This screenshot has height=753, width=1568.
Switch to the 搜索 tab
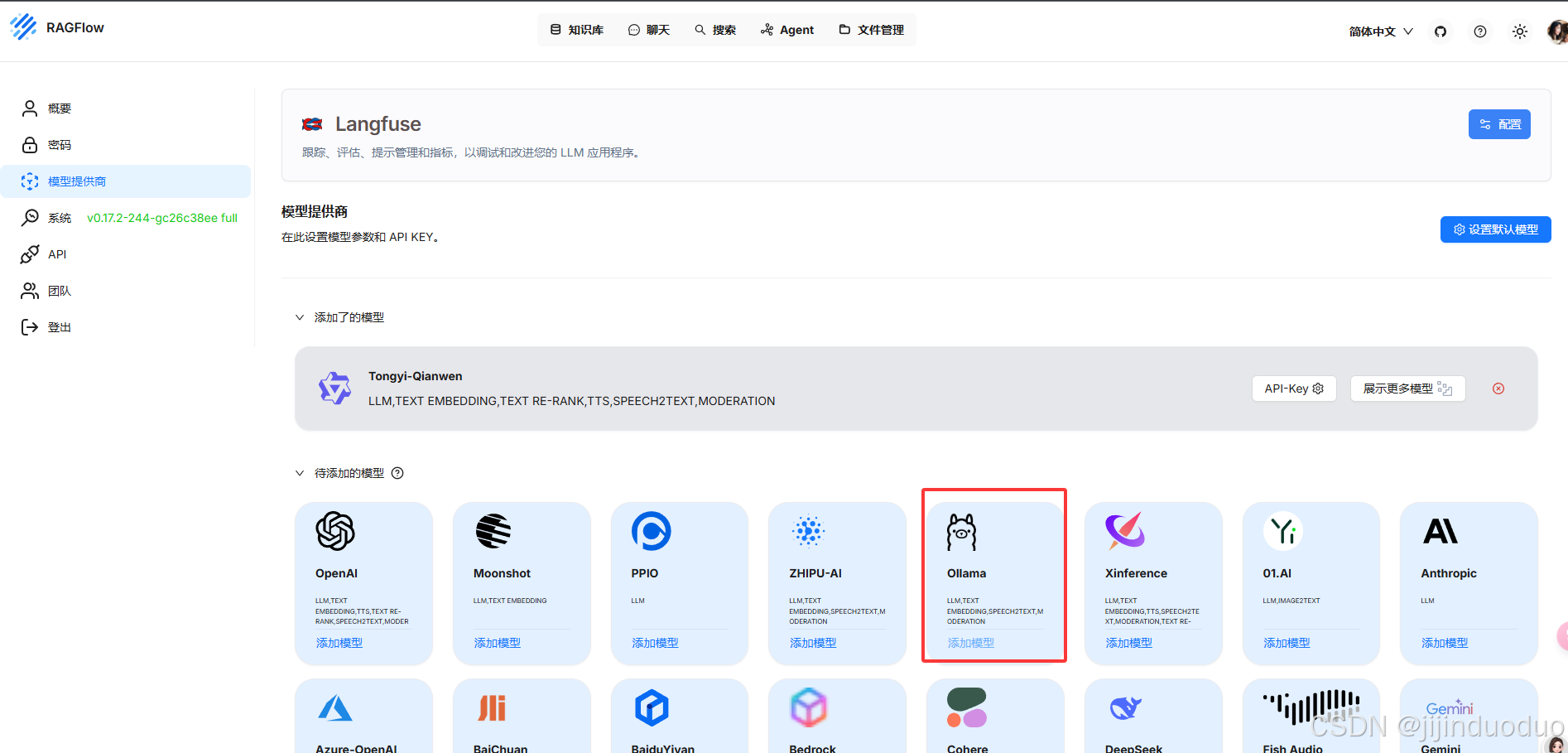[715, 30]
